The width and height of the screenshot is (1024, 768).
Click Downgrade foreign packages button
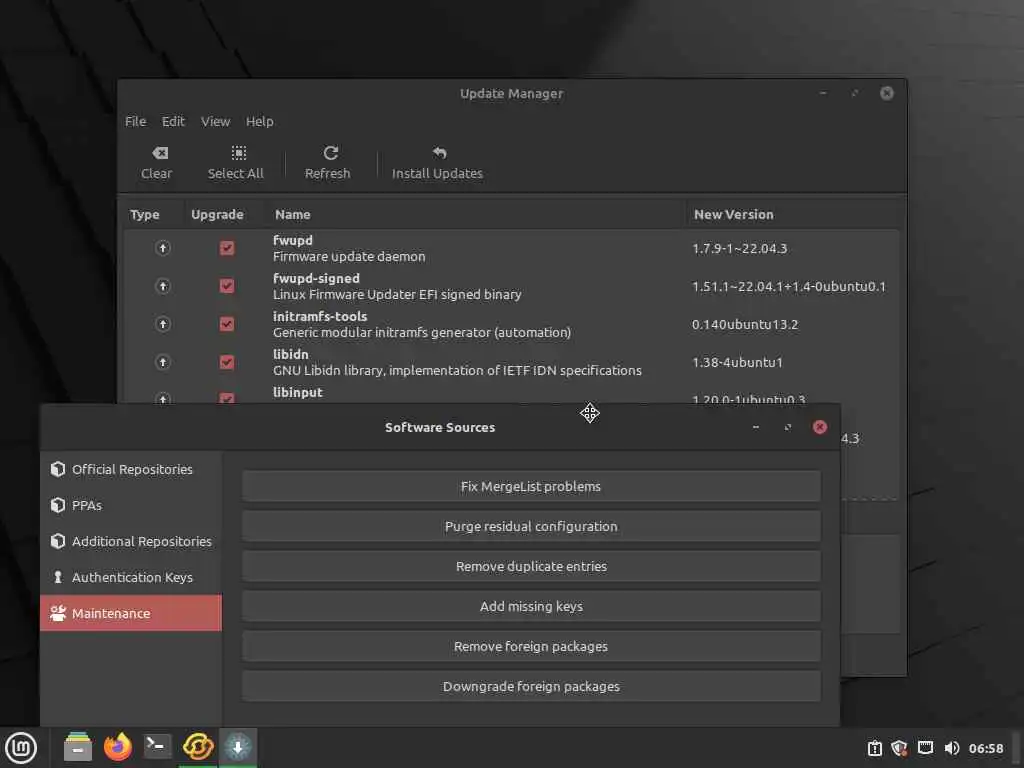coord(531,686)
